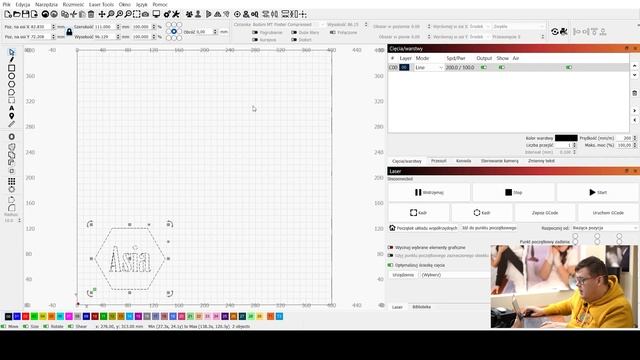Toggle 'Optymalizuj ścieżkę cięcia' switch
Image resolution: width=640 pixels, height=360 pixels.
[x=390, y=265]
